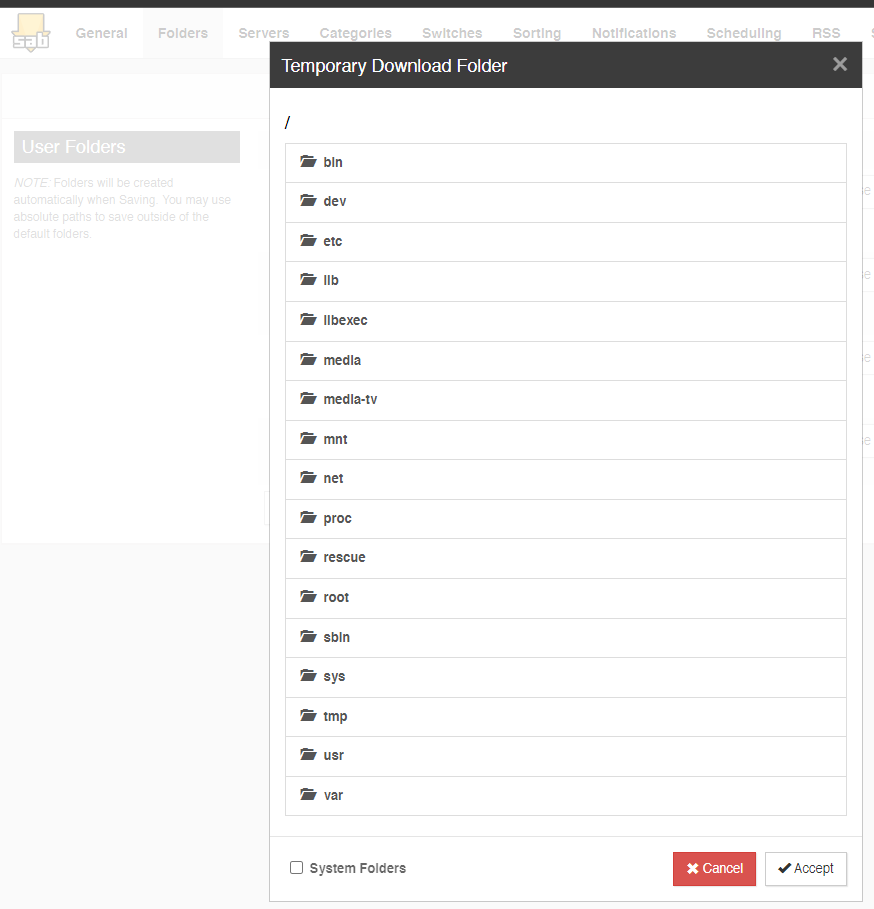Click the folder icon next to tmp
Image resolution: width=874 pixels, height=909 pixels.
308,715
